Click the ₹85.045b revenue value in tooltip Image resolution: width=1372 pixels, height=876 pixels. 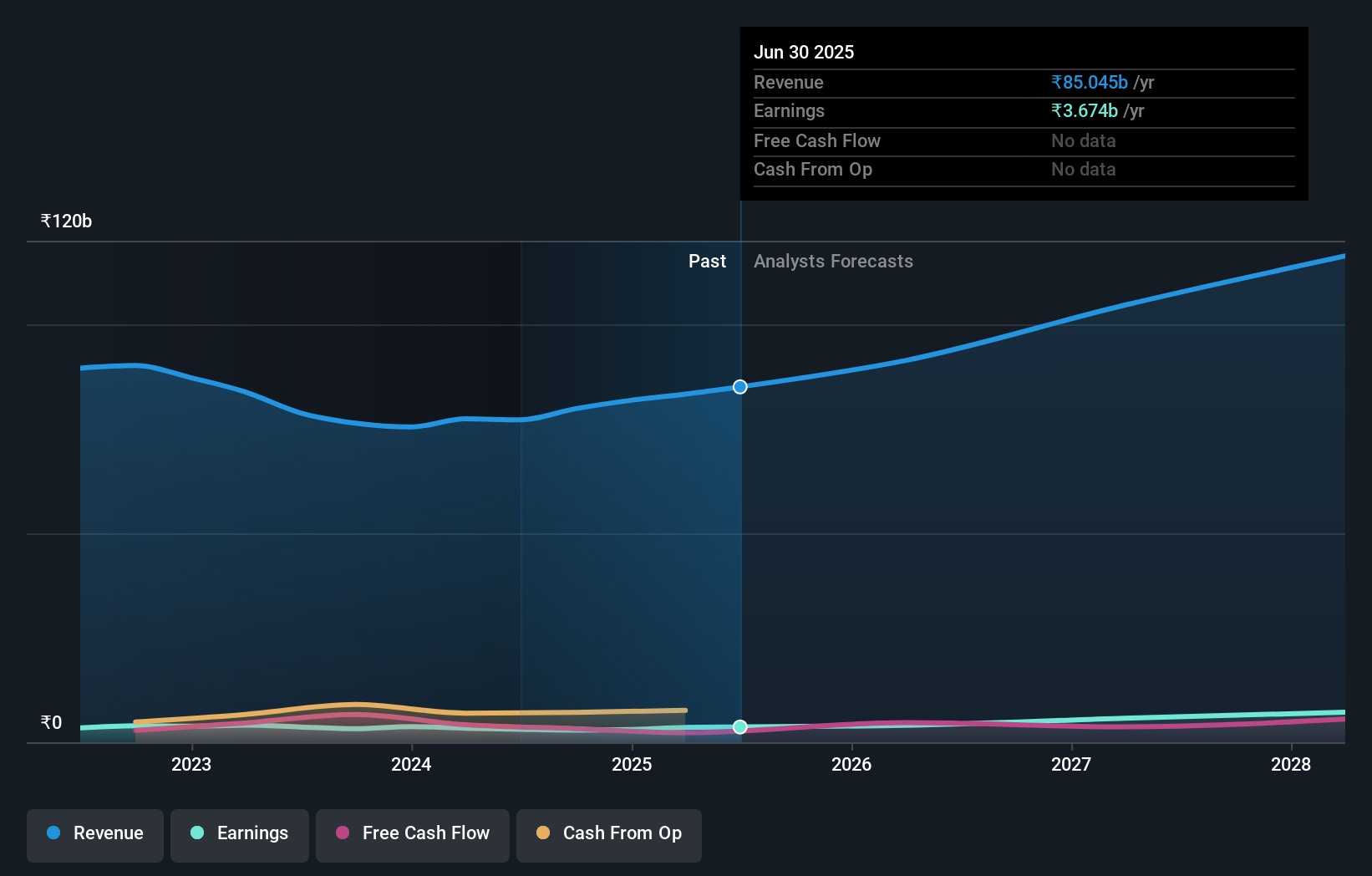1090,83
